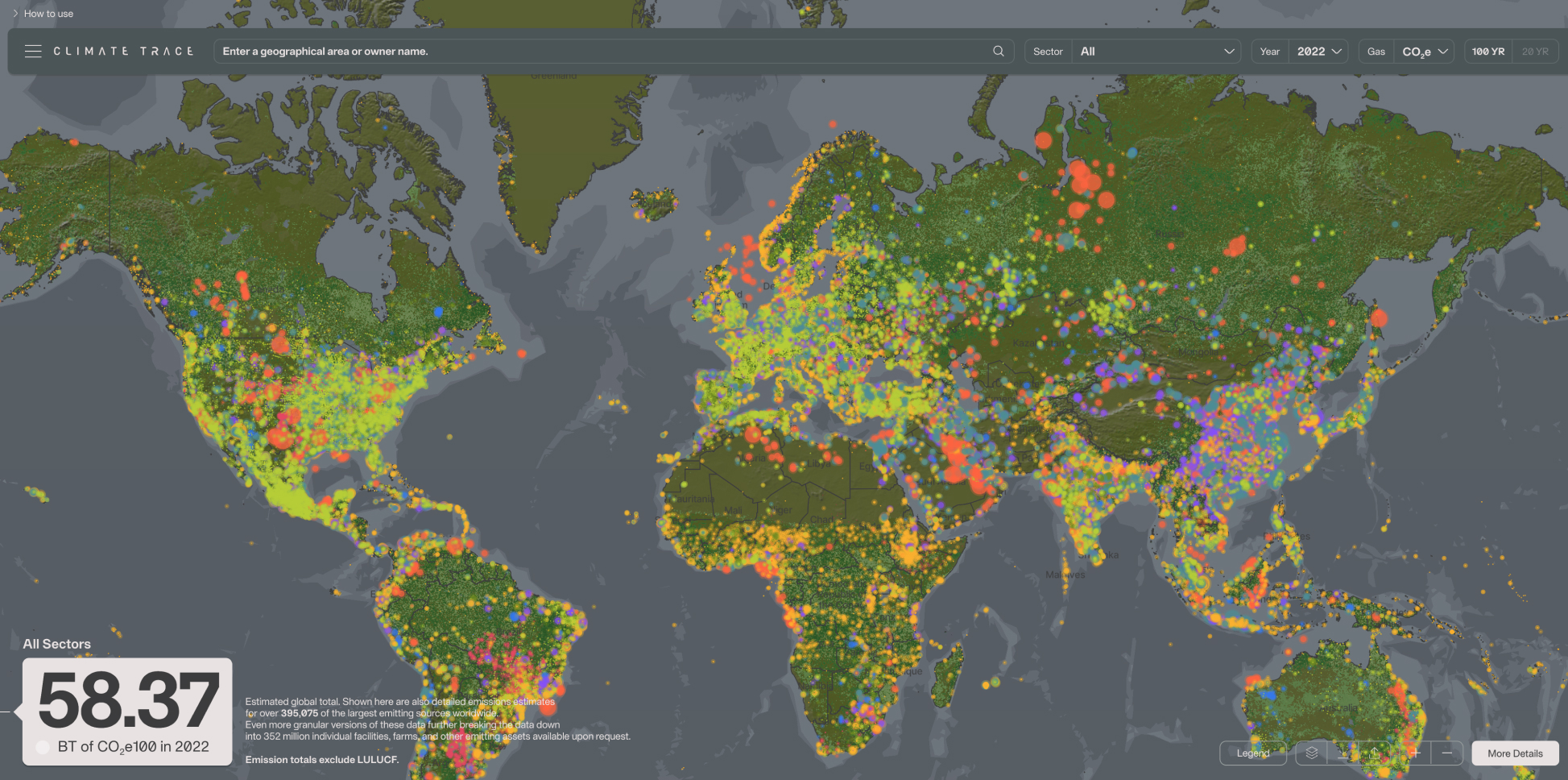
Task: Click the map layers icon
Action: [1312, 753]
